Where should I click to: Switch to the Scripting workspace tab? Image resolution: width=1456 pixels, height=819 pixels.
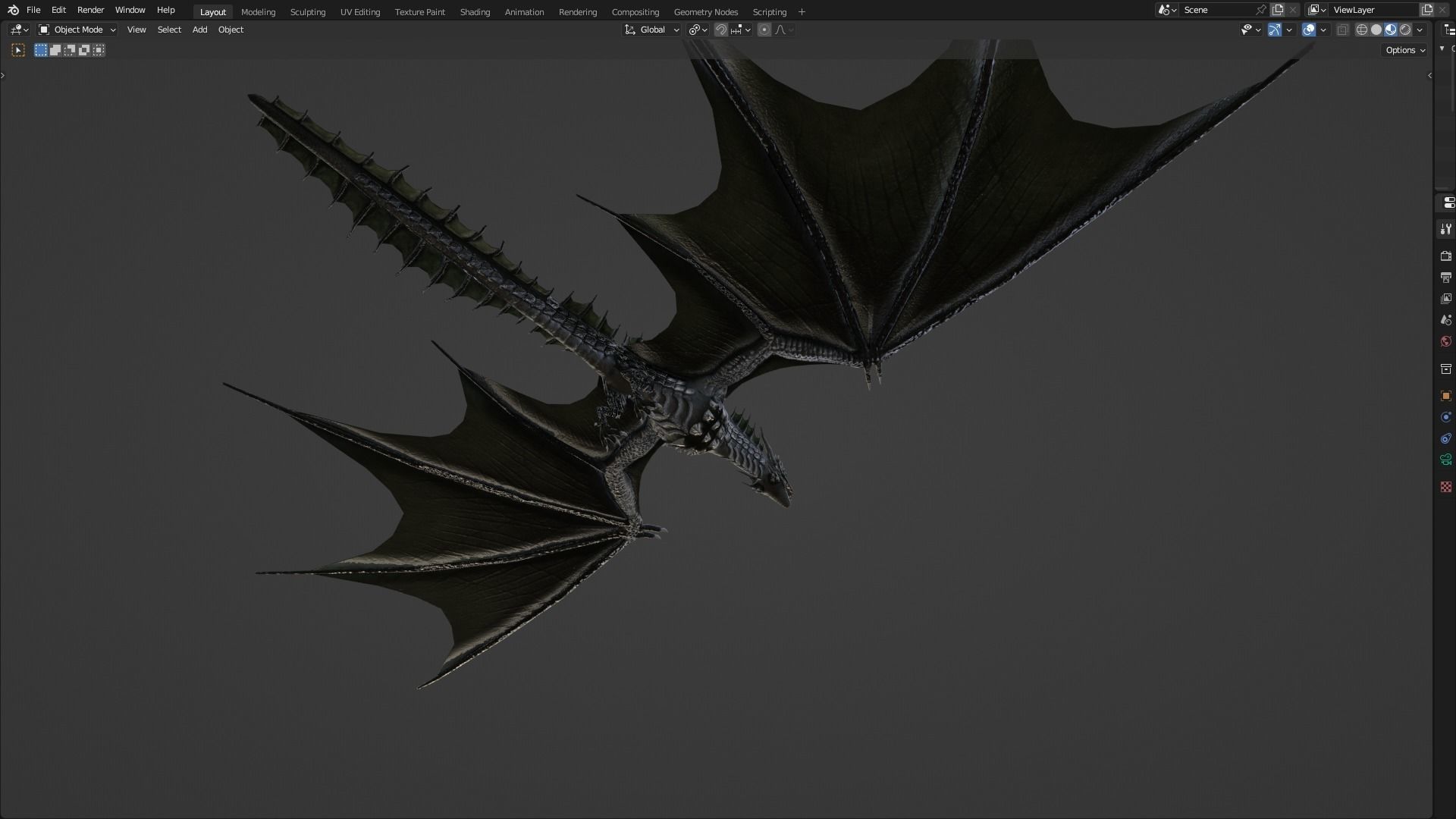pyautogui.click(x=769, y=12)
